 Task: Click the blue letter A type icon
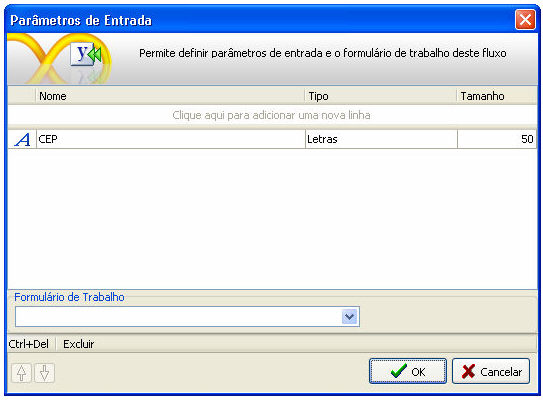(x=22, y=140)
